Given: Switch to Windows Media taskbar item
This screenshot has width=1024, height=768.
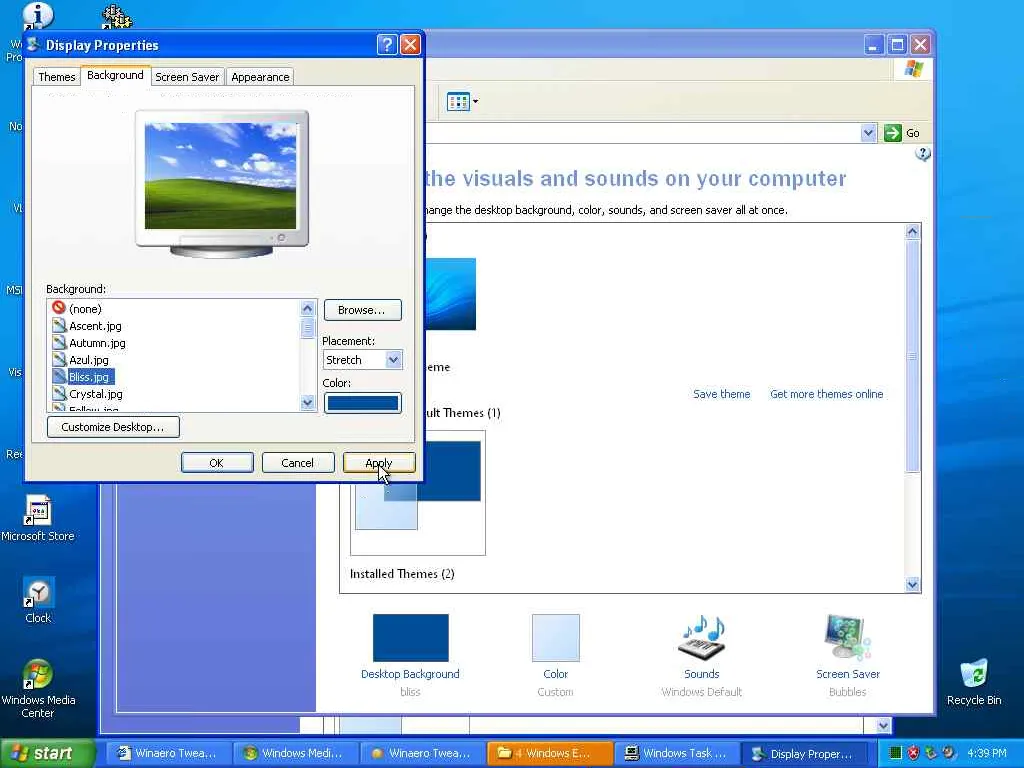Looking at the screenshot, I should coord(295,753).
